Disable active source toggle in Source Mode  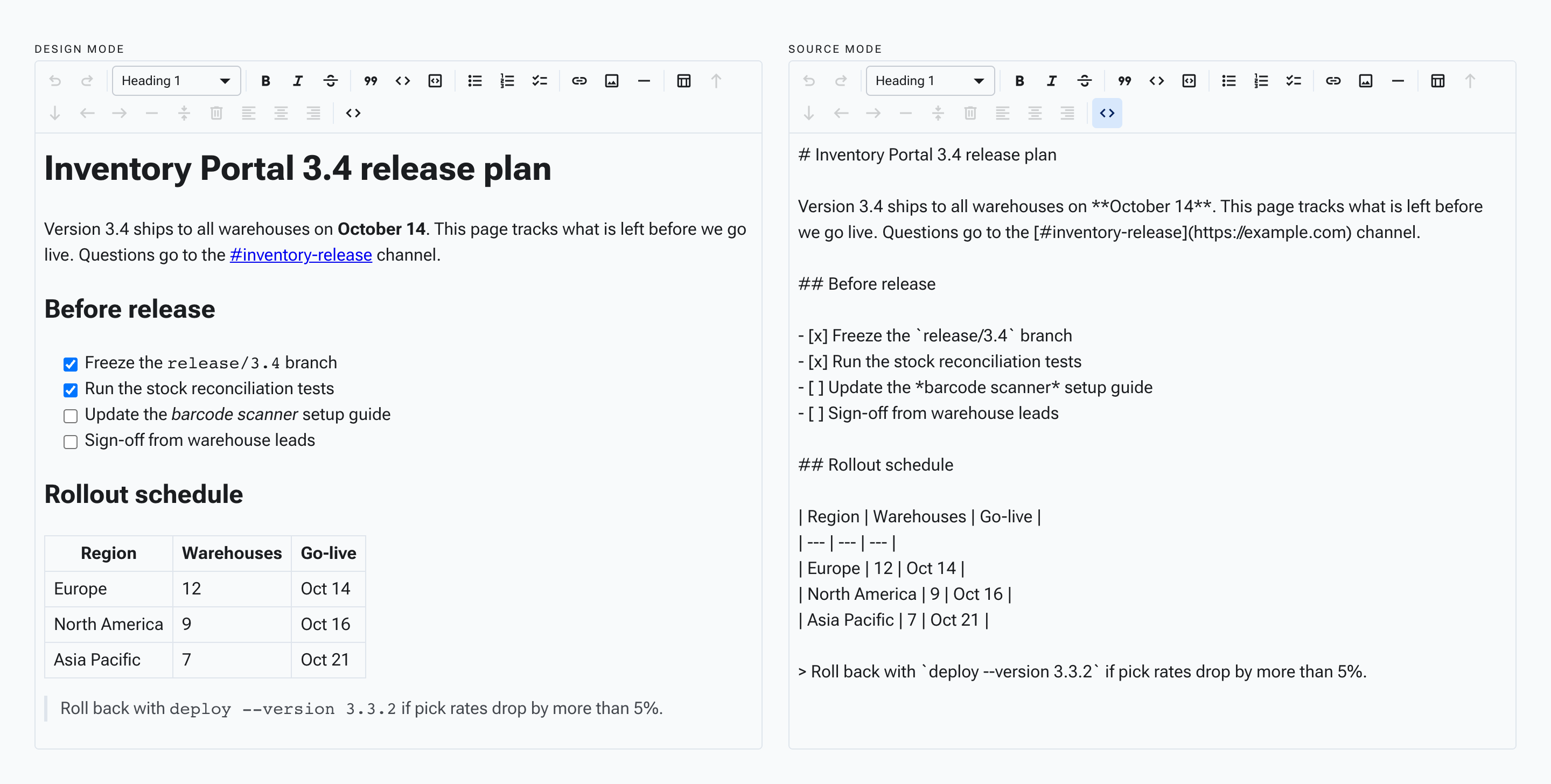pyautogui.click(x=1107, y=113)
